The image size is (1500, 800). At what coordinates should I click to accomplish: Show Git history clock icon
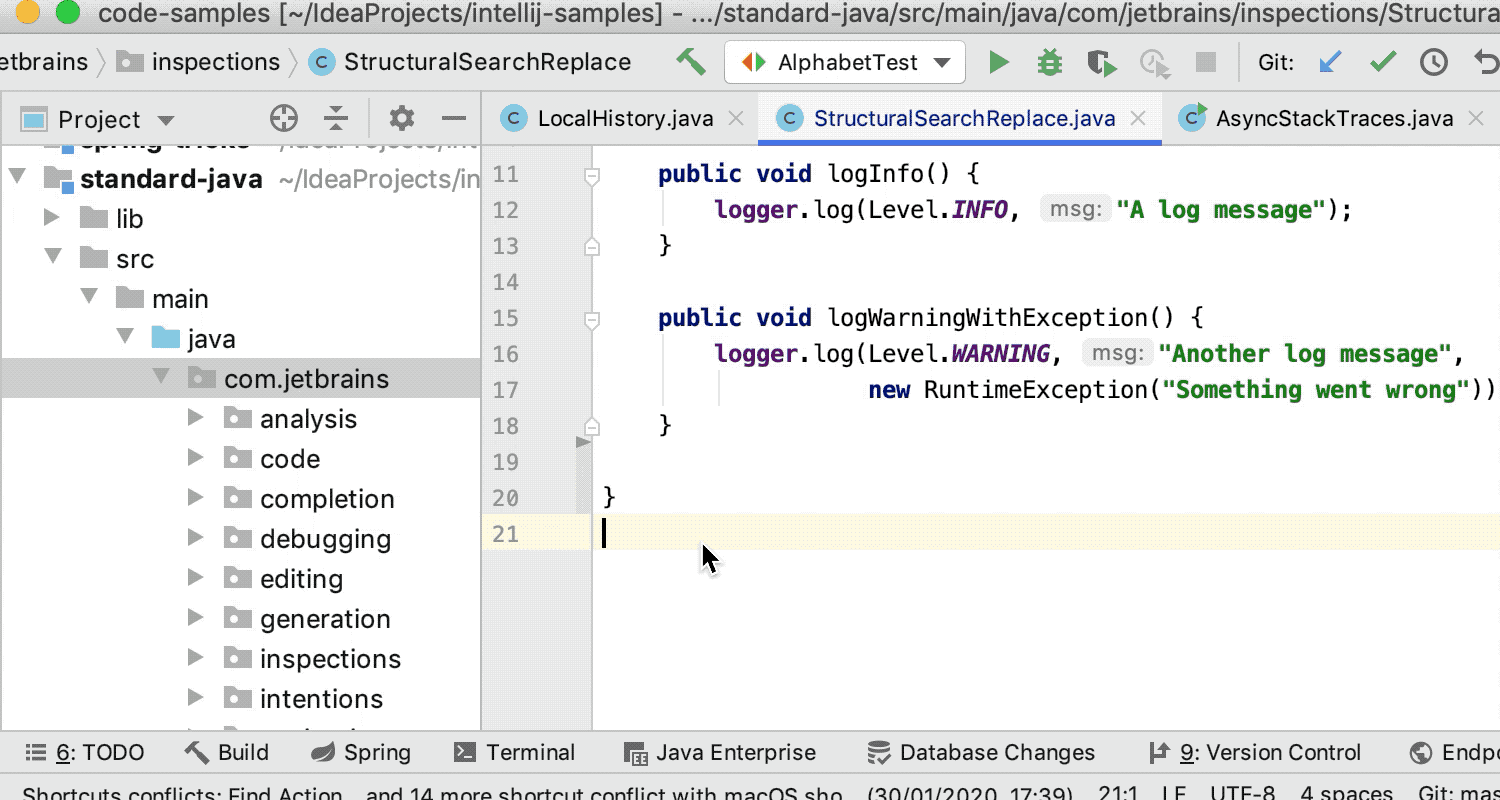click(1434, 62)
